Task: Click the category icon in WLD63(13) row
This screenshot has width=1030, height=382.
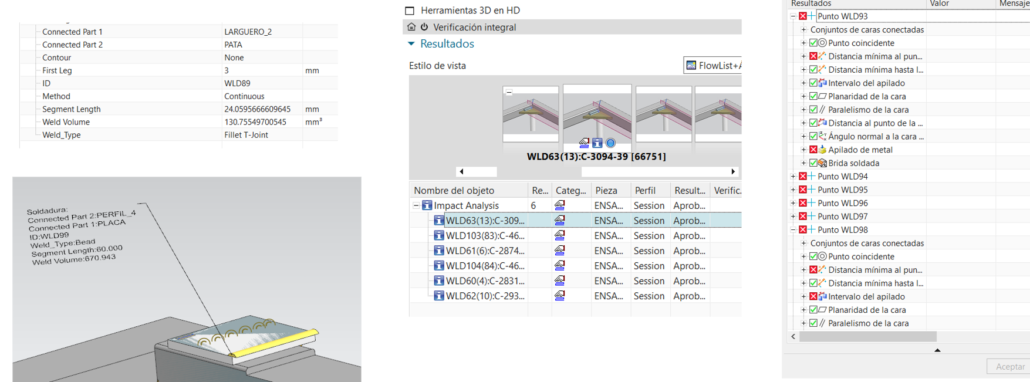Action: tap(560, 221)
